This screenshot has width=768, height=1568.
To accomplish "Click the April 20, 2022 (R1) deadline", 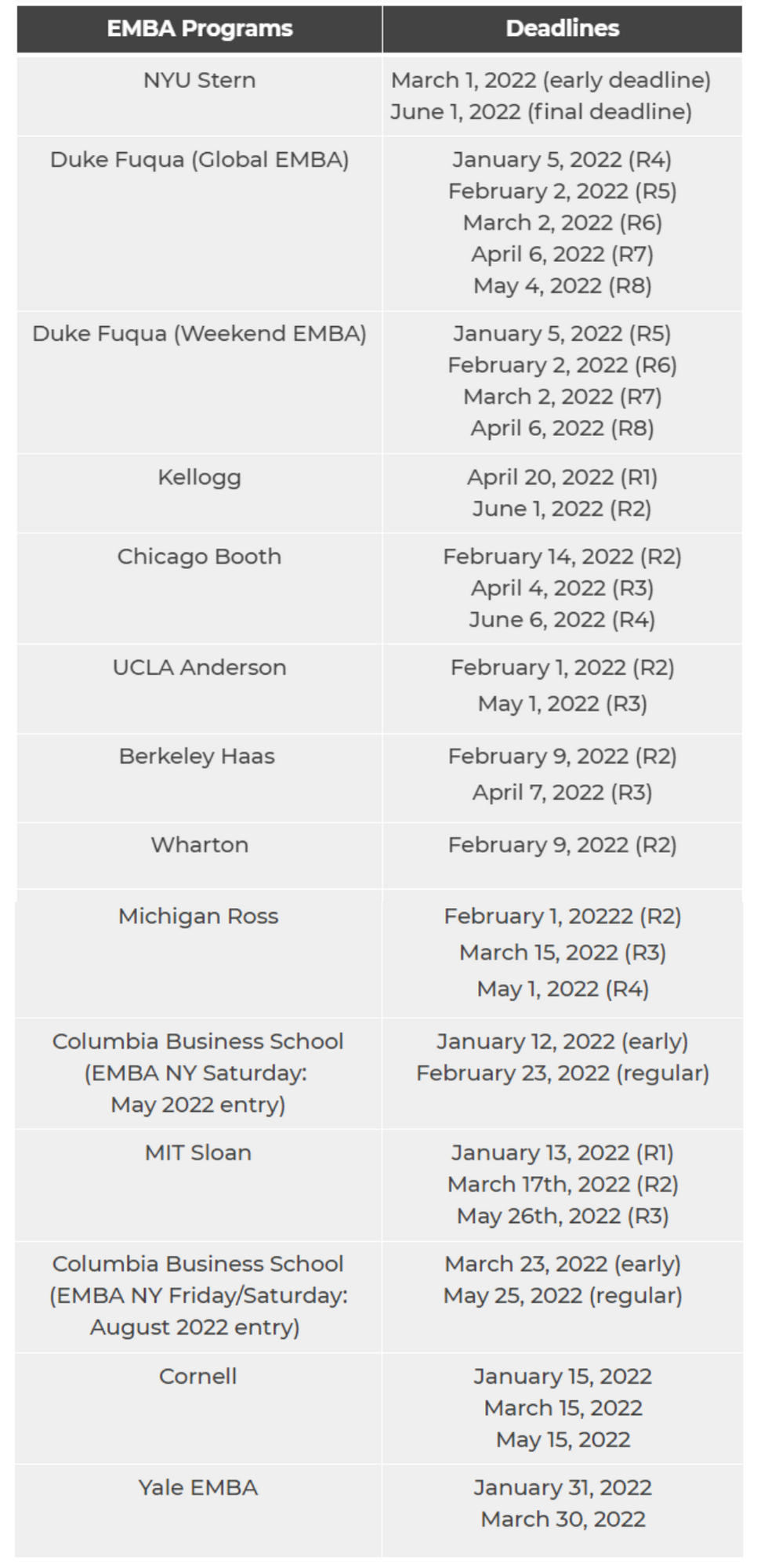I will click(562, 477).
